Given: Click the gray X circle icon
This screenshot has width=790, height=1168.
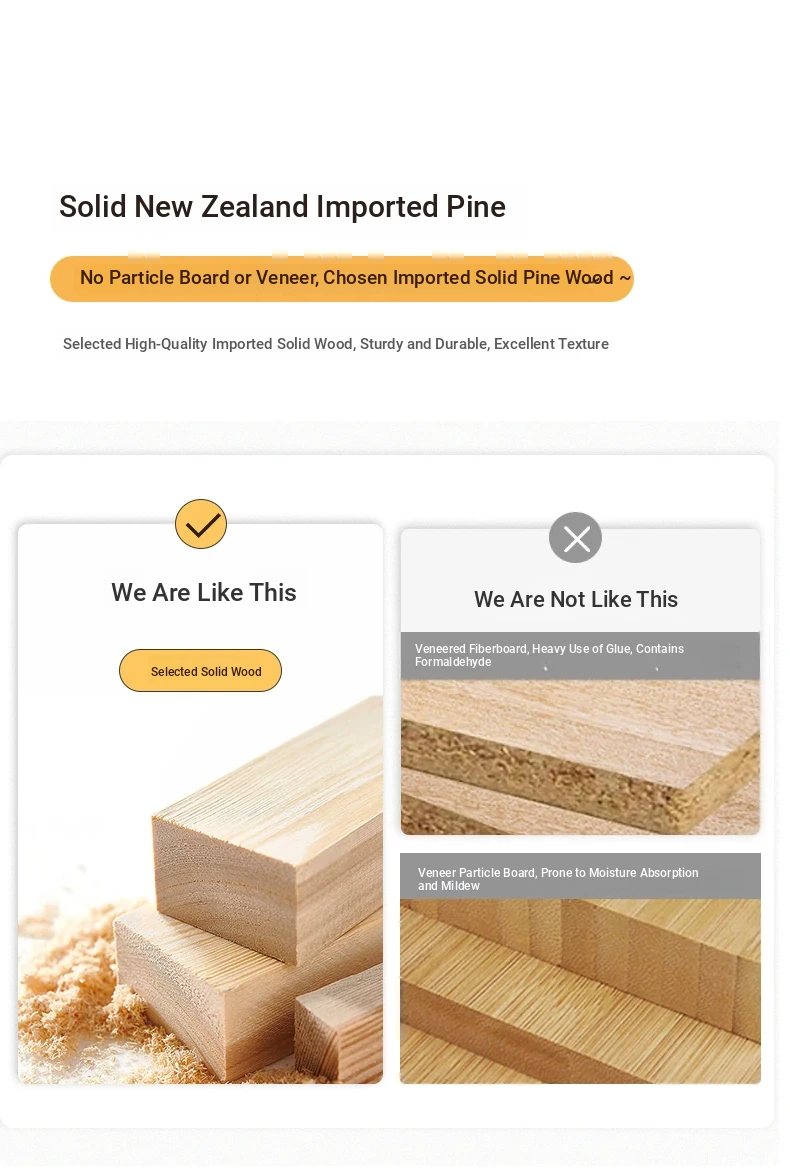Looking at the screenshot, I should tap(576, 538).
